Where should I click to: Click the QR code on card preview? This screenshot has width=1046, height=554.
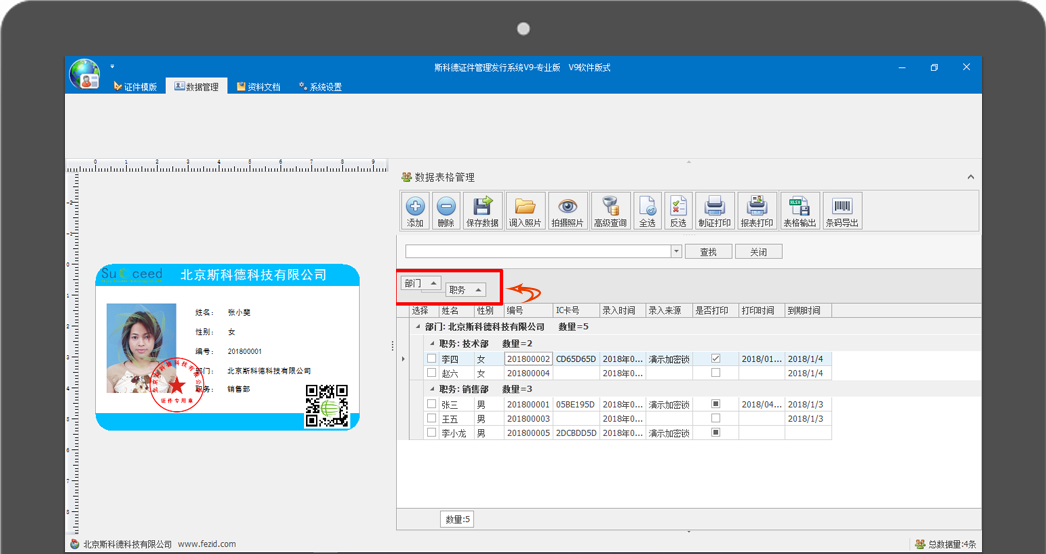tap(327, 406)
